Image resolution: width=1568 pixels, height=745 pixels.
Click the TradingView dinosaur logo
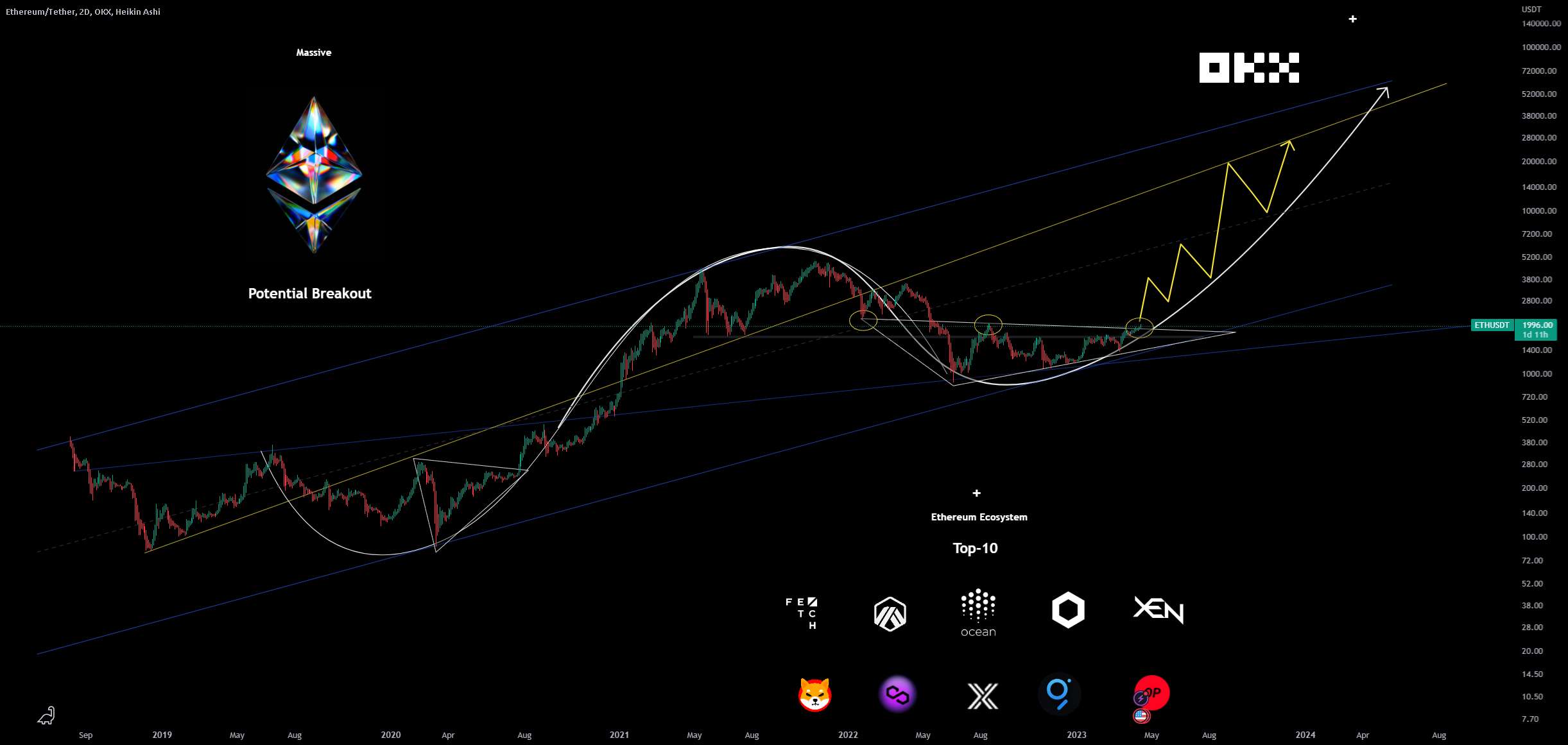coord(46,715)
